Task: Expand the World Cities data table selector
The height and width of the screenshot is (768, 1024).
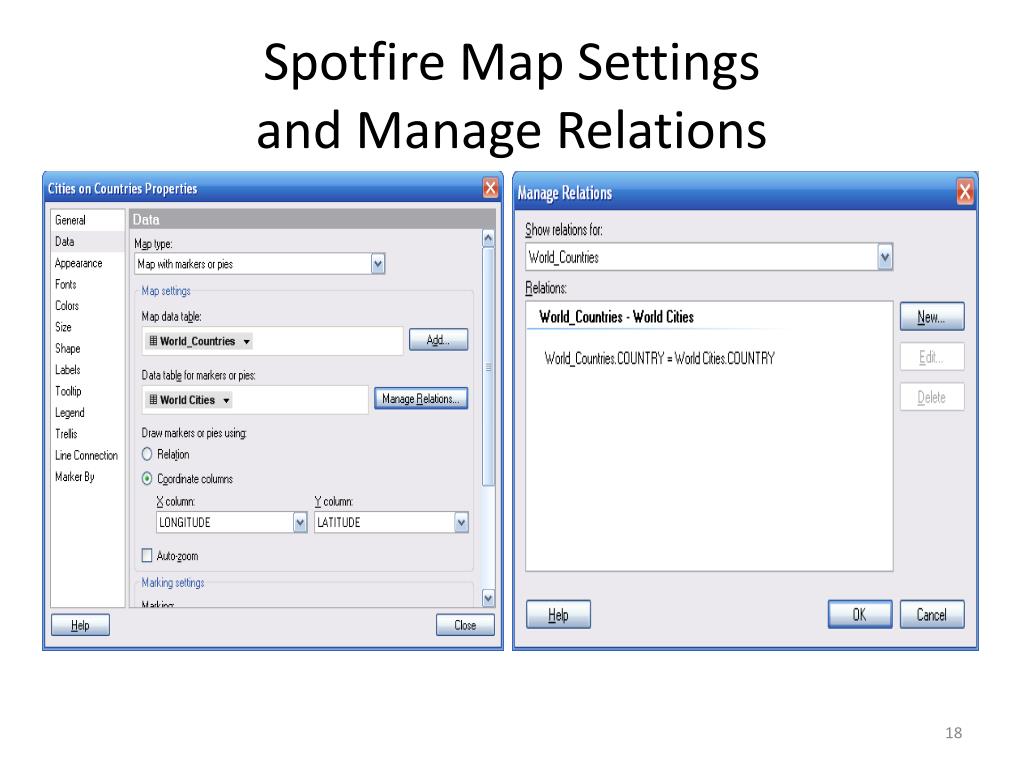Action: click(227, 400)
